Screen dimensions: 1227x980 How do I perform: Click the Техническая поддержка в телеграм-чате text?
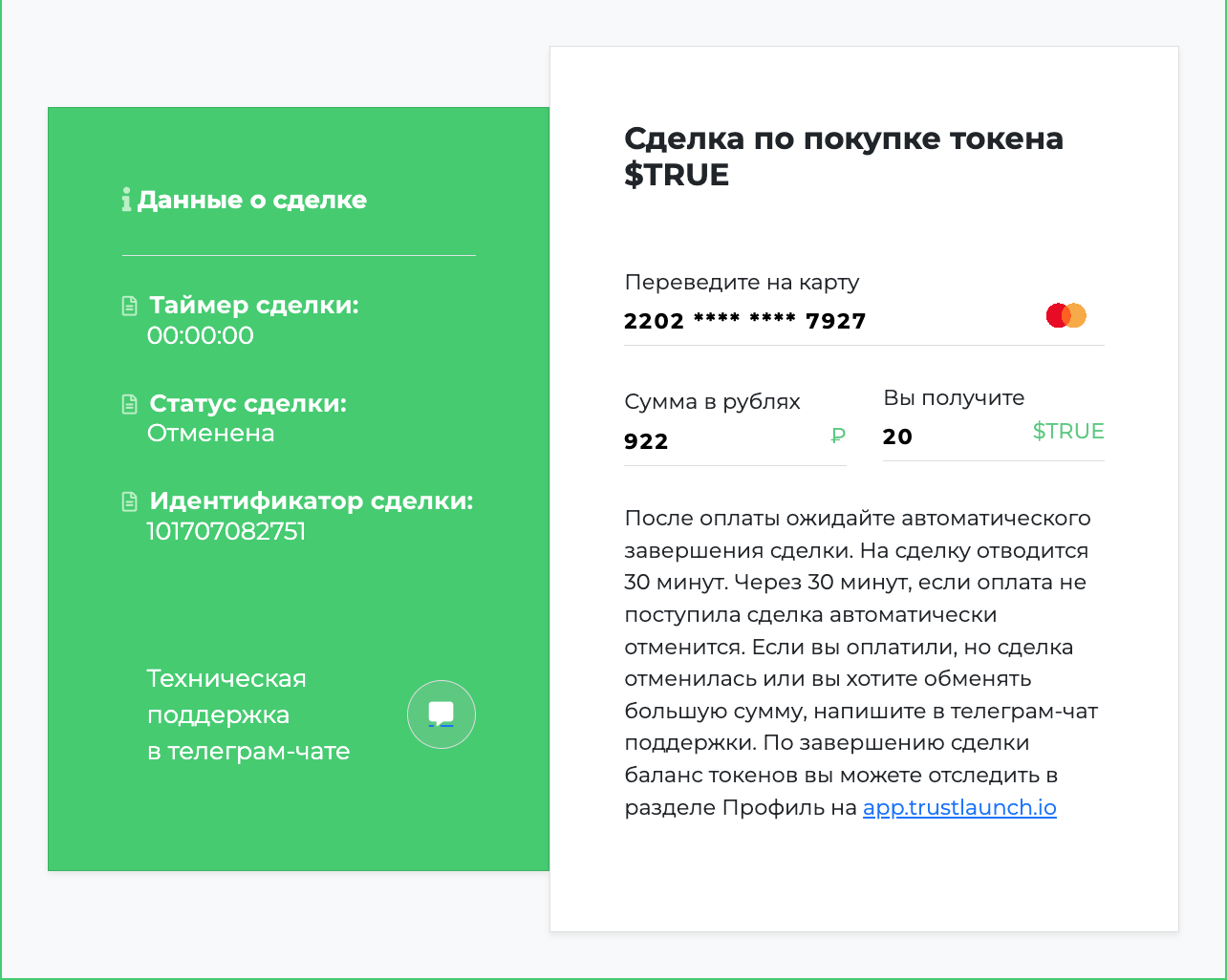(x=248, y=714)
